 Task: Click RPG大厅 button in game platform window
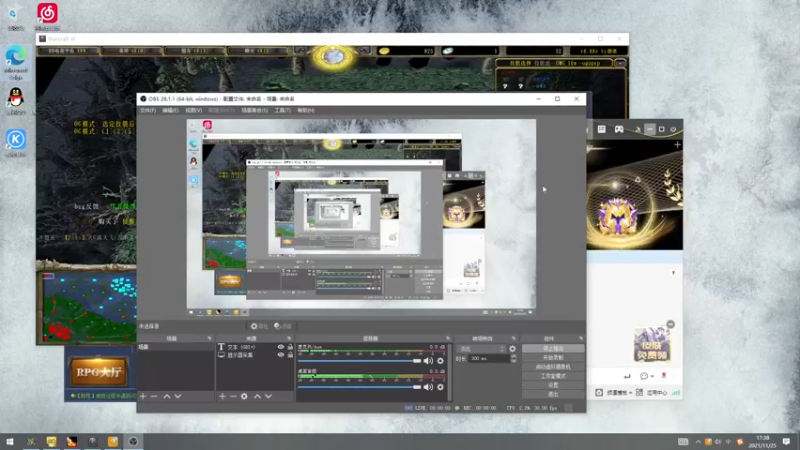(98, 372)
